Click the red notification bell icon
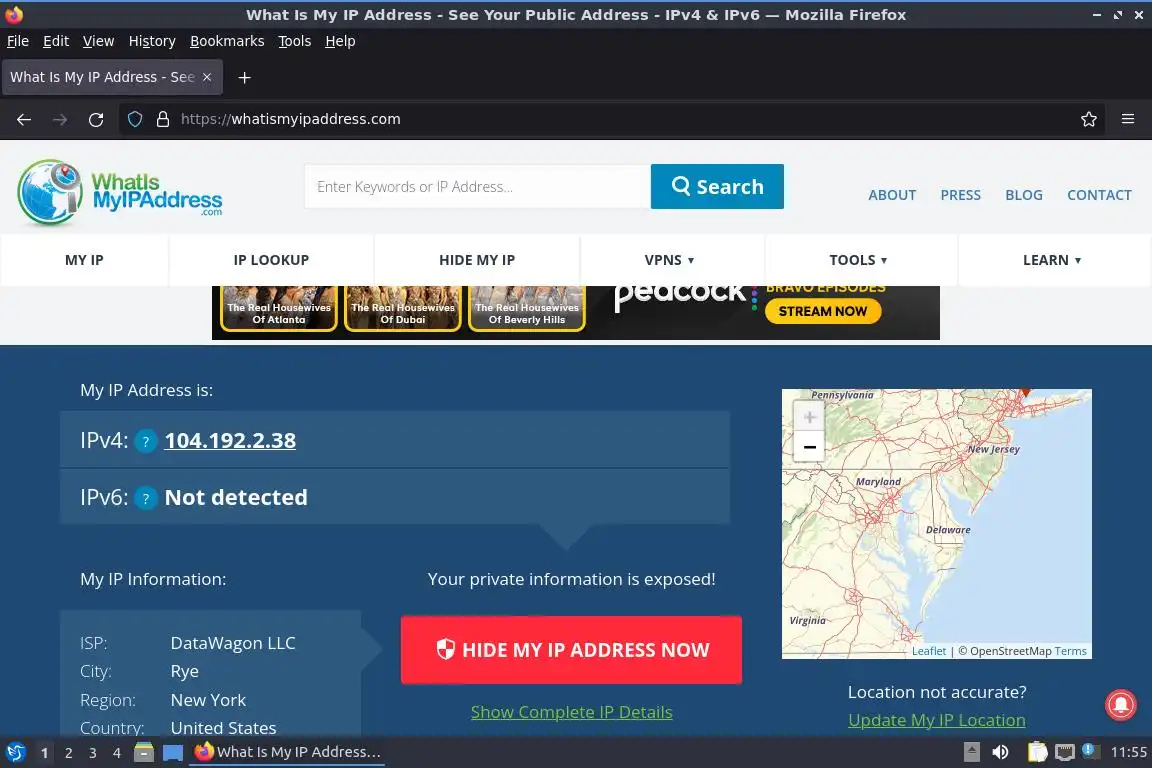The image size is (1152, 768). (x=1120, y=704)
